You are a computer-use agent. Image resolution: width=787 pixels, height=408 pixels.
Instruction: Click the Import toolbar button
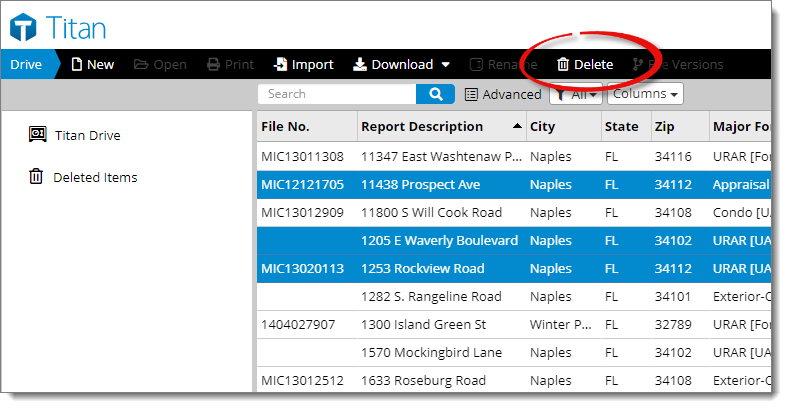pyautogui.click(x=304, y=64)
